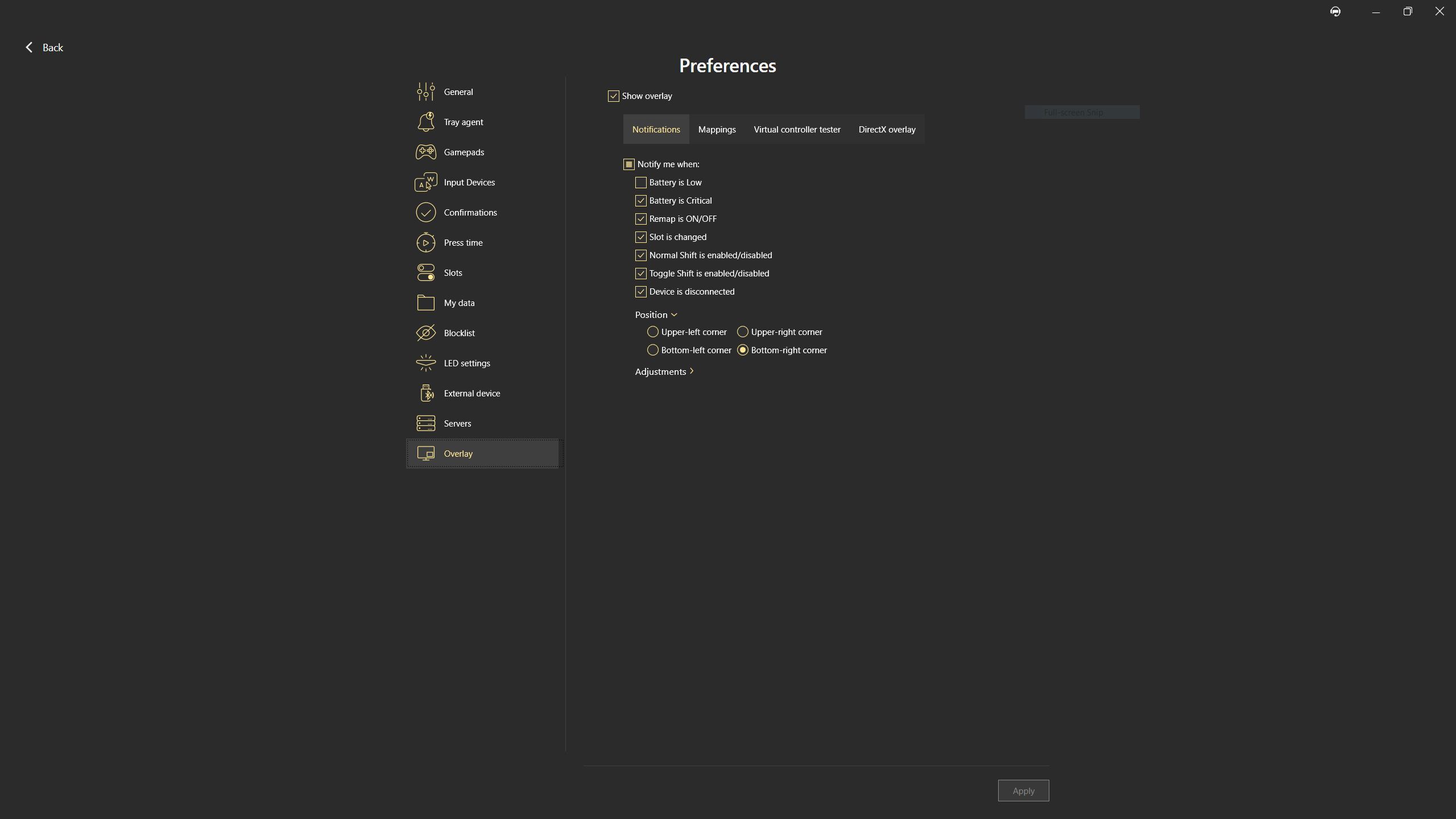Click the Press time stopwatch icon
The height and width of the screenshot is (819, 1456).
[425, 242]
